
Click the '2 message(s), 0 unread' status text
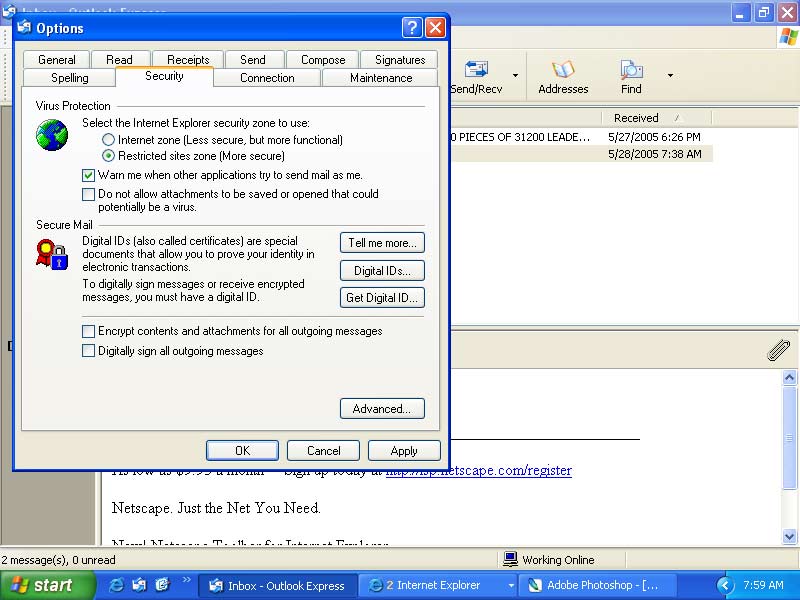click(58, 560)
